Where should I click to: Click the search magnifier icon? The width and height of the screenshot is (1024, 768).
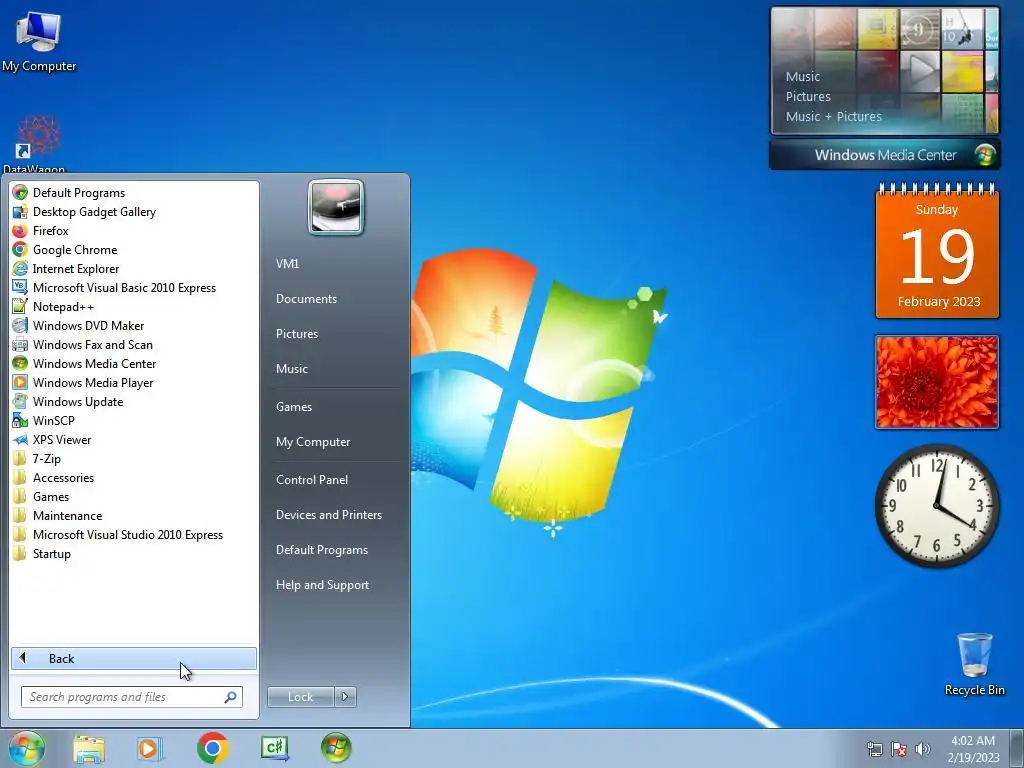231,697
